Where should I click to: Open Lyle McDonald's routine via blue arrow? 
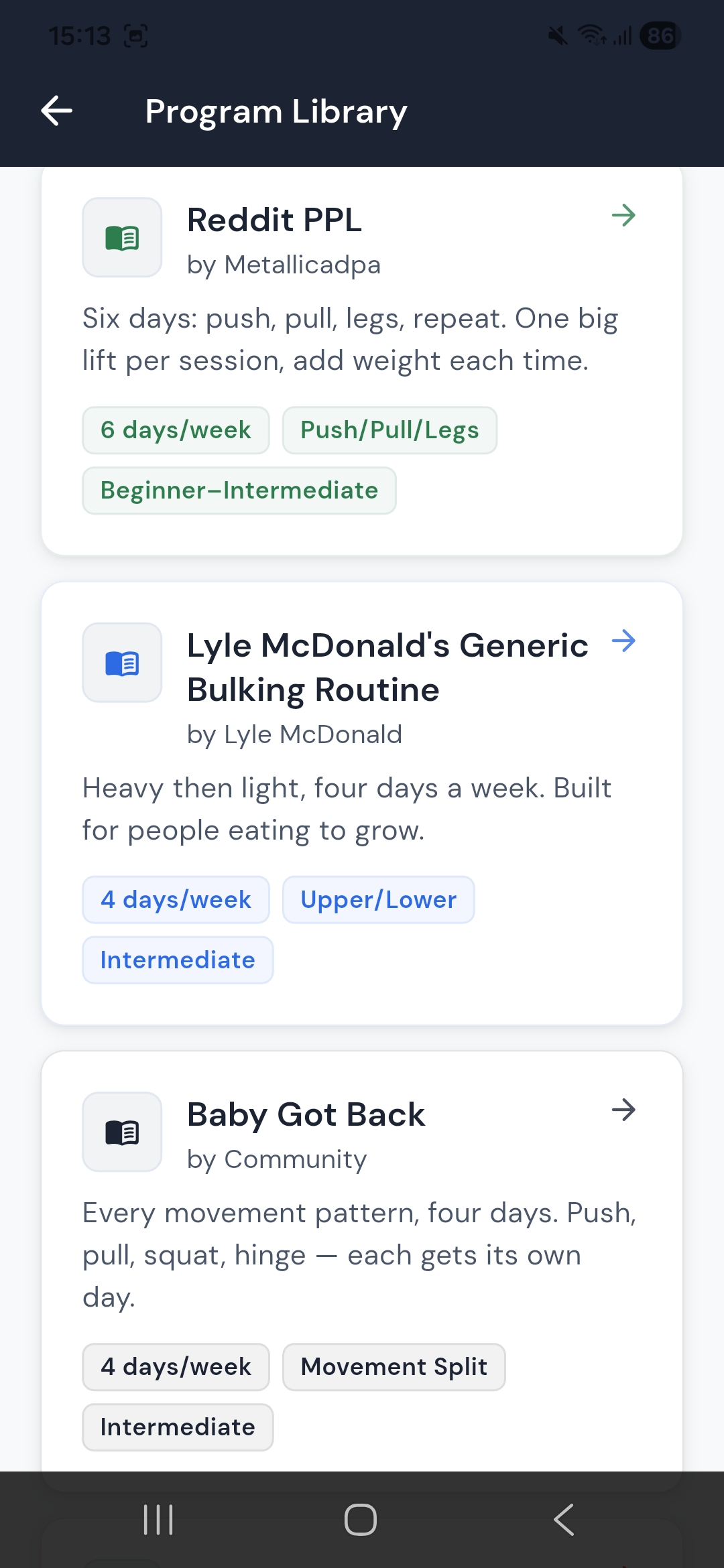click(x=623, y=641)
